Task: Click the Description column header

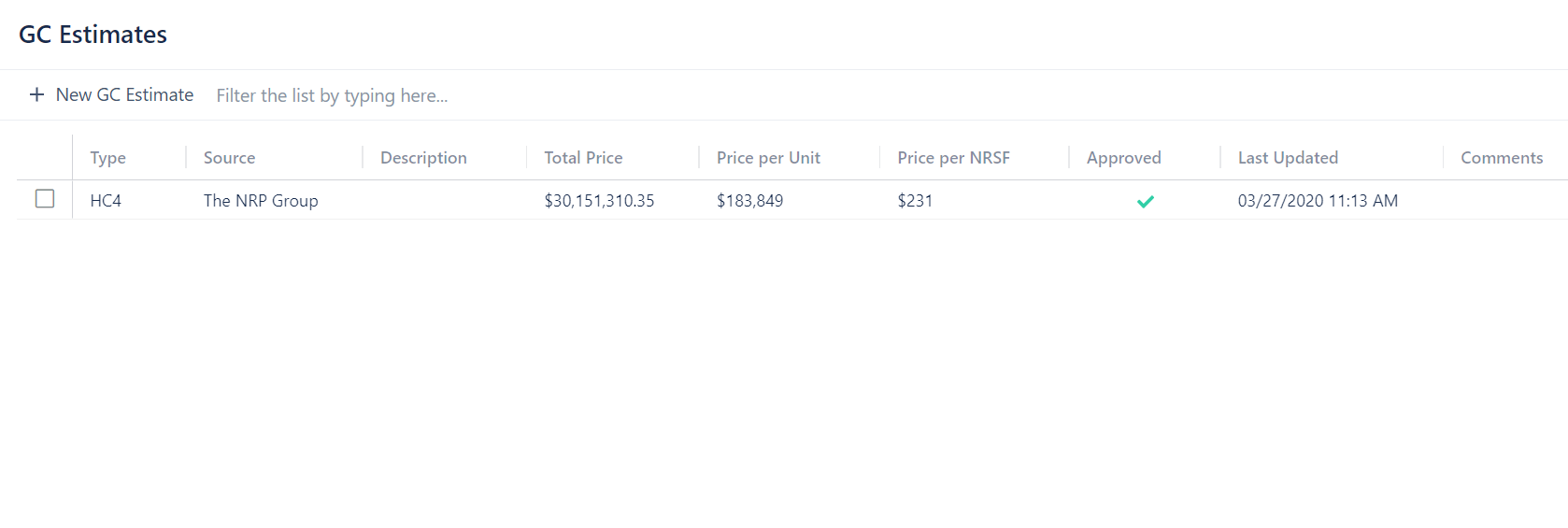Action: [x=423, y=158]
